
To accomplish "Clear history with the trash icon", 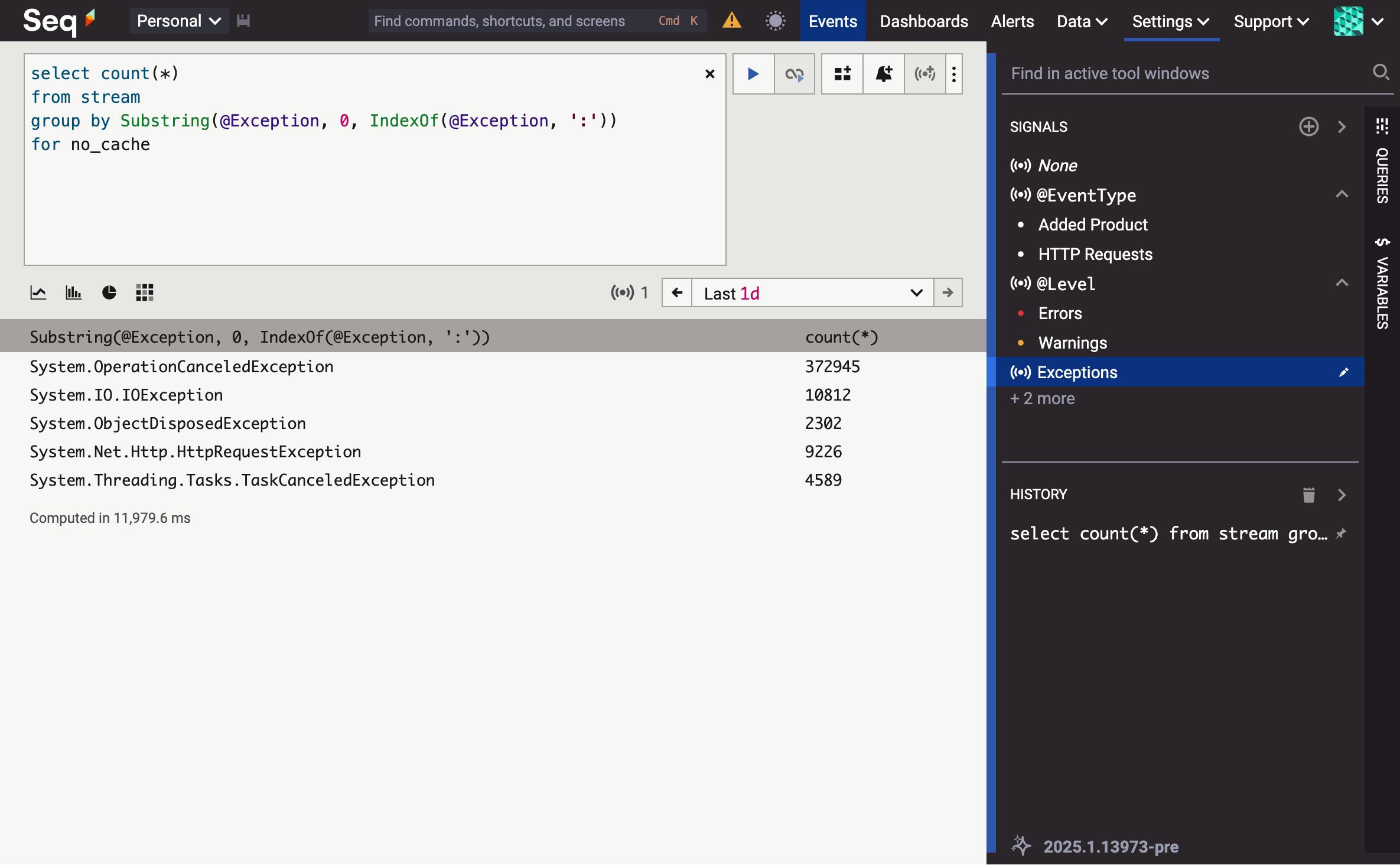I will [1308, 495].
